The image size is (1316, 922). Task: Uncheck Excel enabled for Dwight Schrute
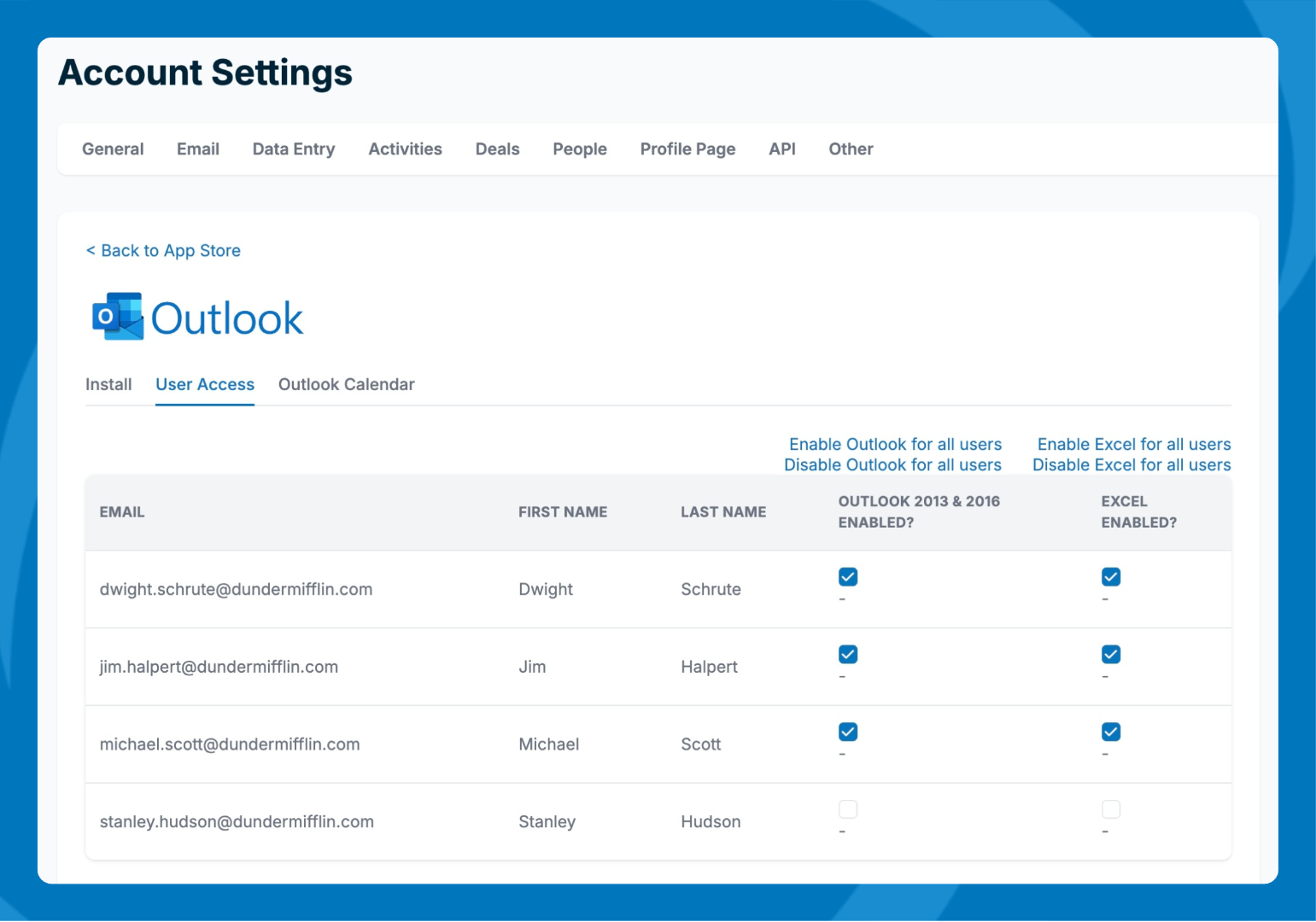click(x=1110, y=577)
